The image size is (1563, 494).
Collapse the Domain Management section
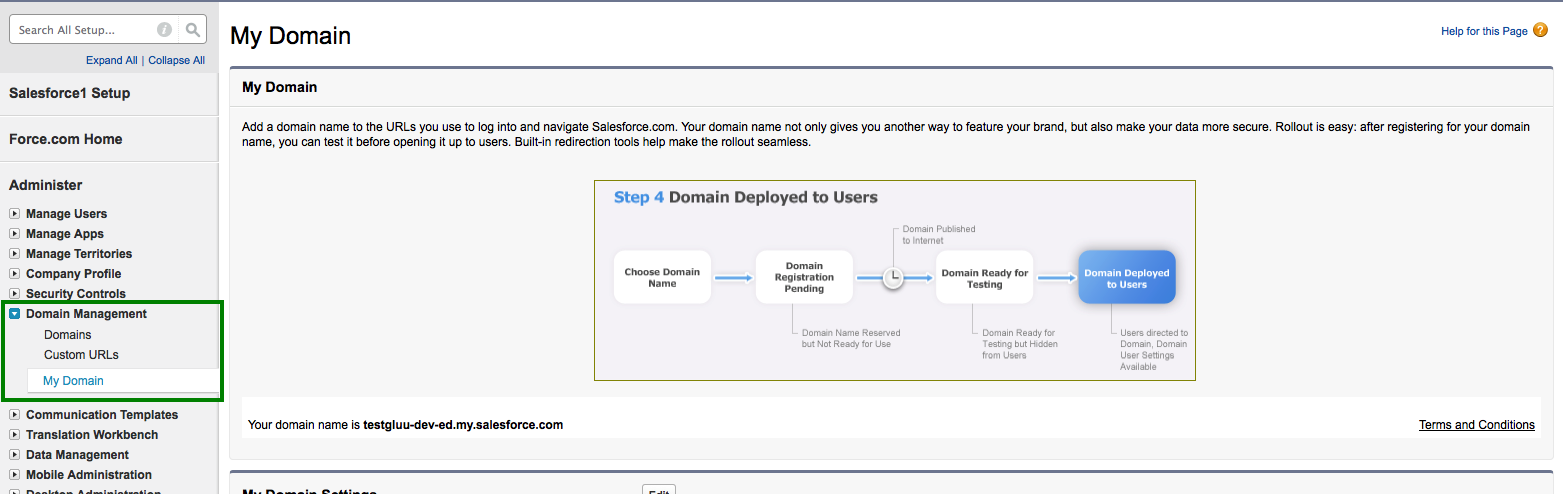(x=14, y=314)
